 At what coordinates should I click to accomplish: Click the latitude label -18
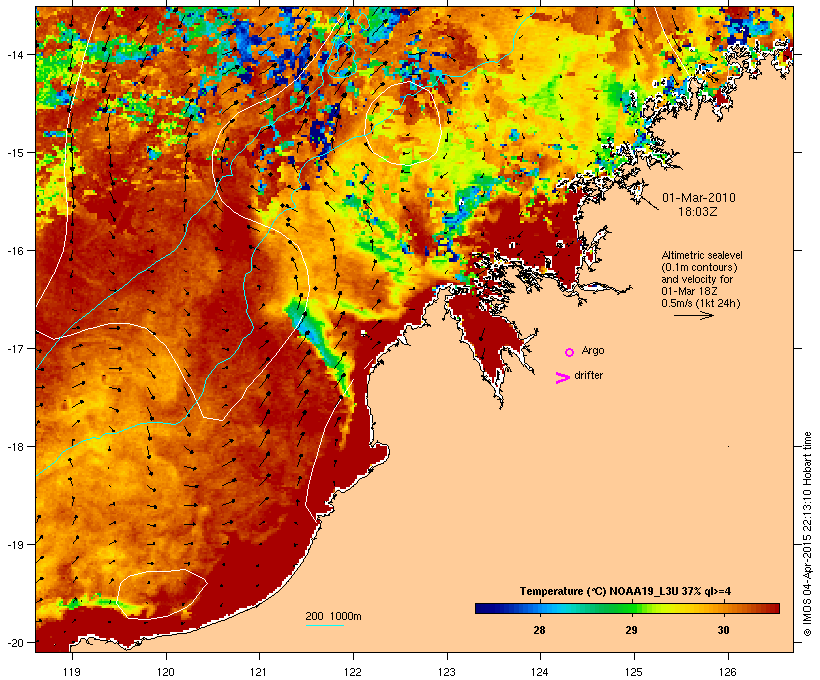click(15, 447)
